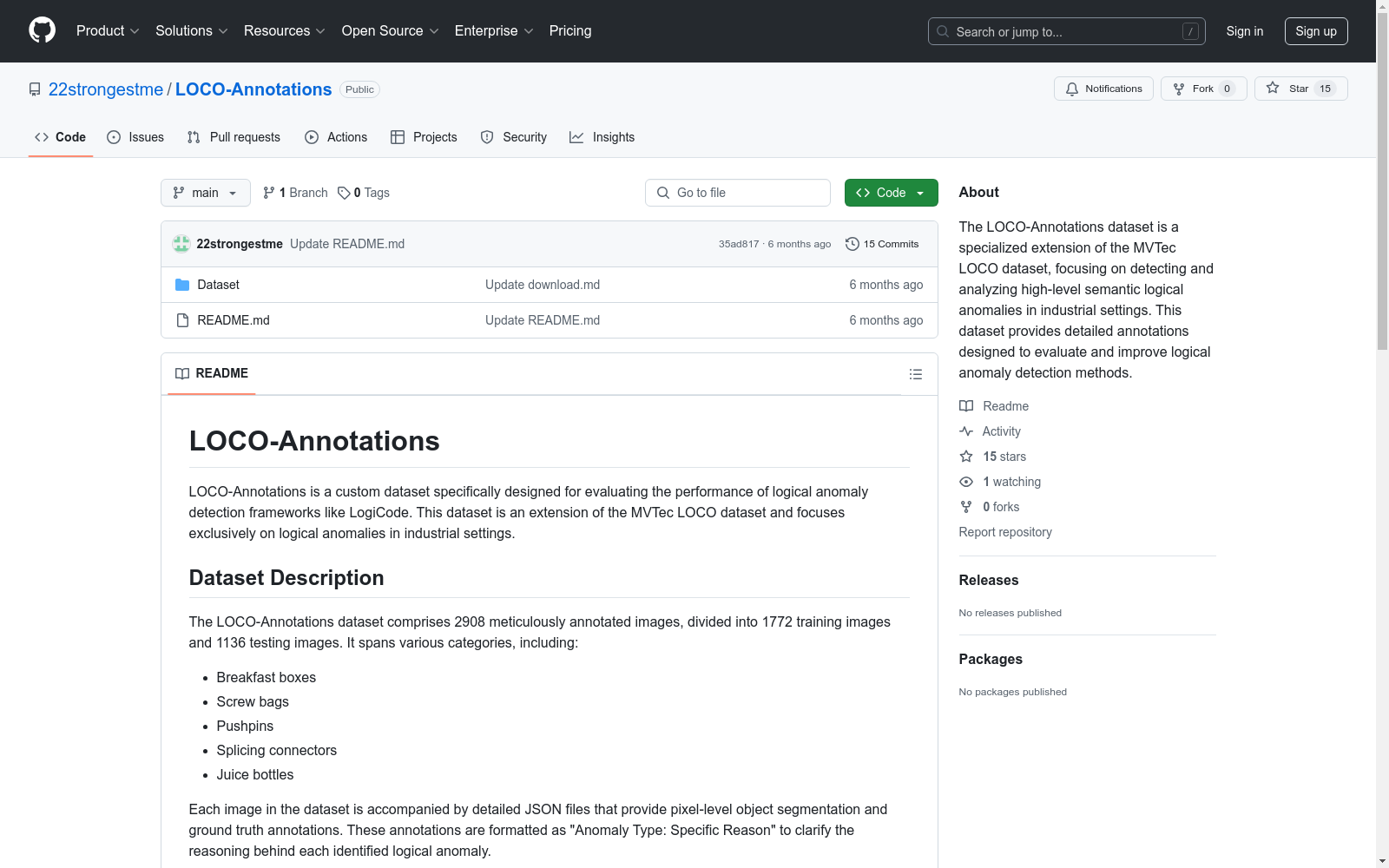
Task: Click the fork icon beside 0 forks
Action: [x=966, y=507]
